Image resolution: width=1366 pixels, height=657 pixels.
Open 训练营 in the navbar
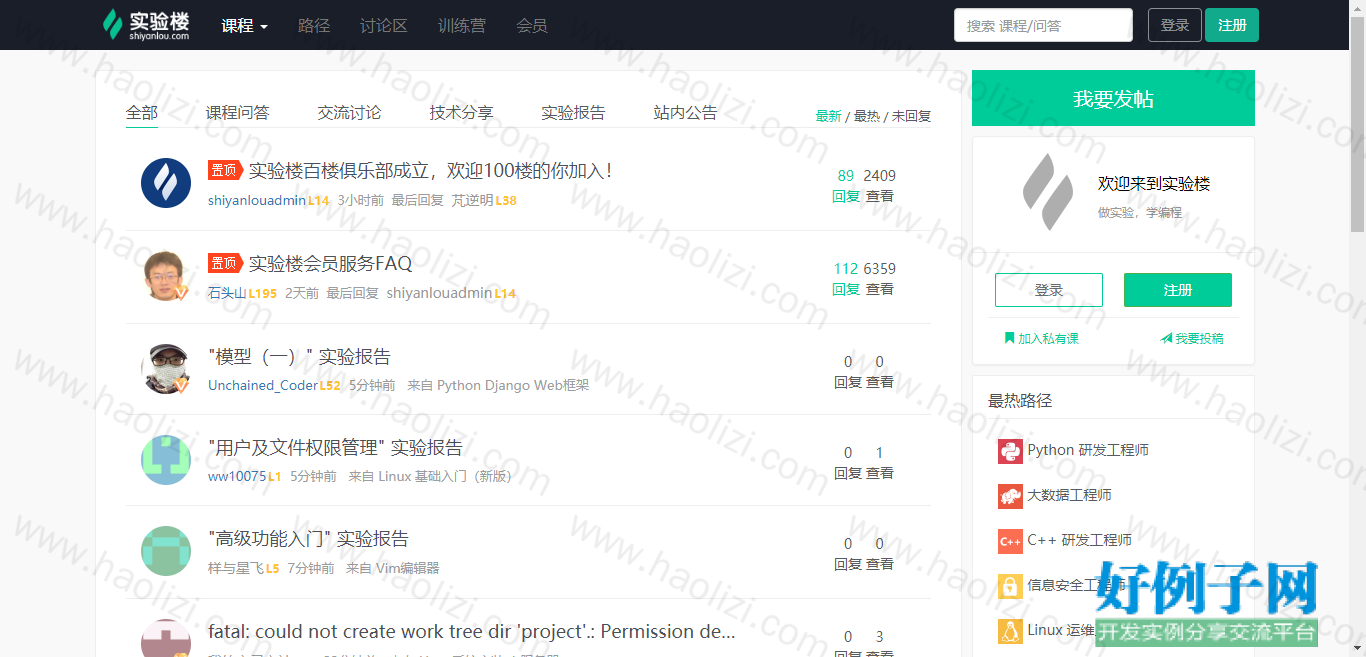pos(462,26)
